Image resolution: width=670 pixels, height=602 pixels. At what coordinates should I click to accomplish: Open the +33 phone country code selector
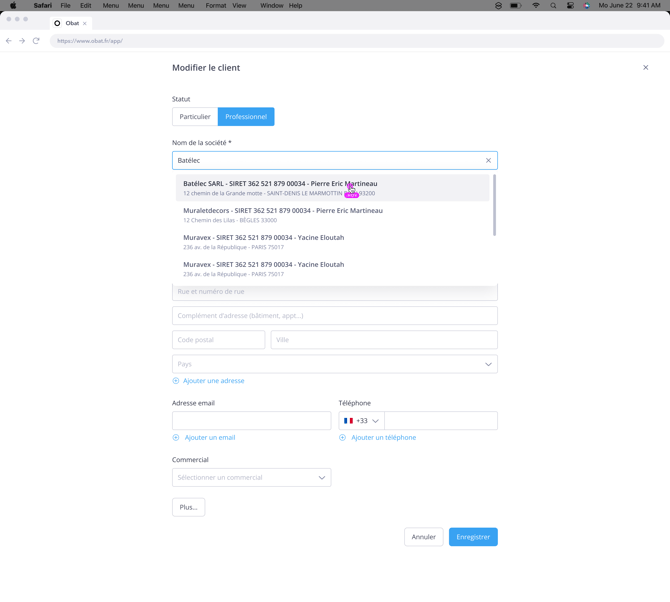(x=361, y=421)
